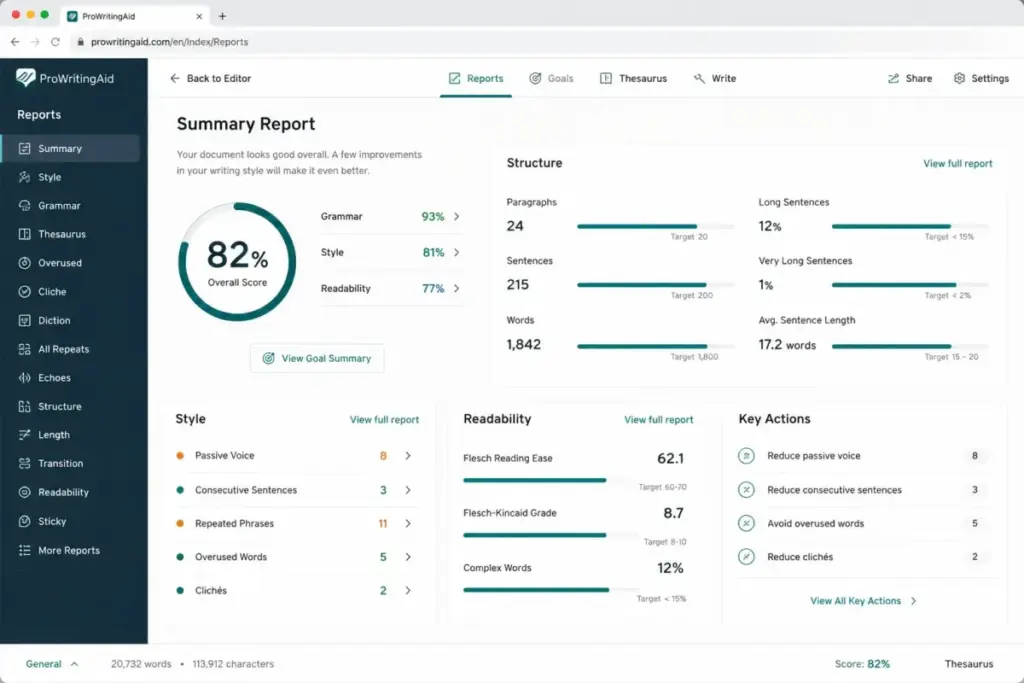Viewport: 1024px width, 683px height.
Task: Open the More Reports list icon
Action: pos(24,550)
